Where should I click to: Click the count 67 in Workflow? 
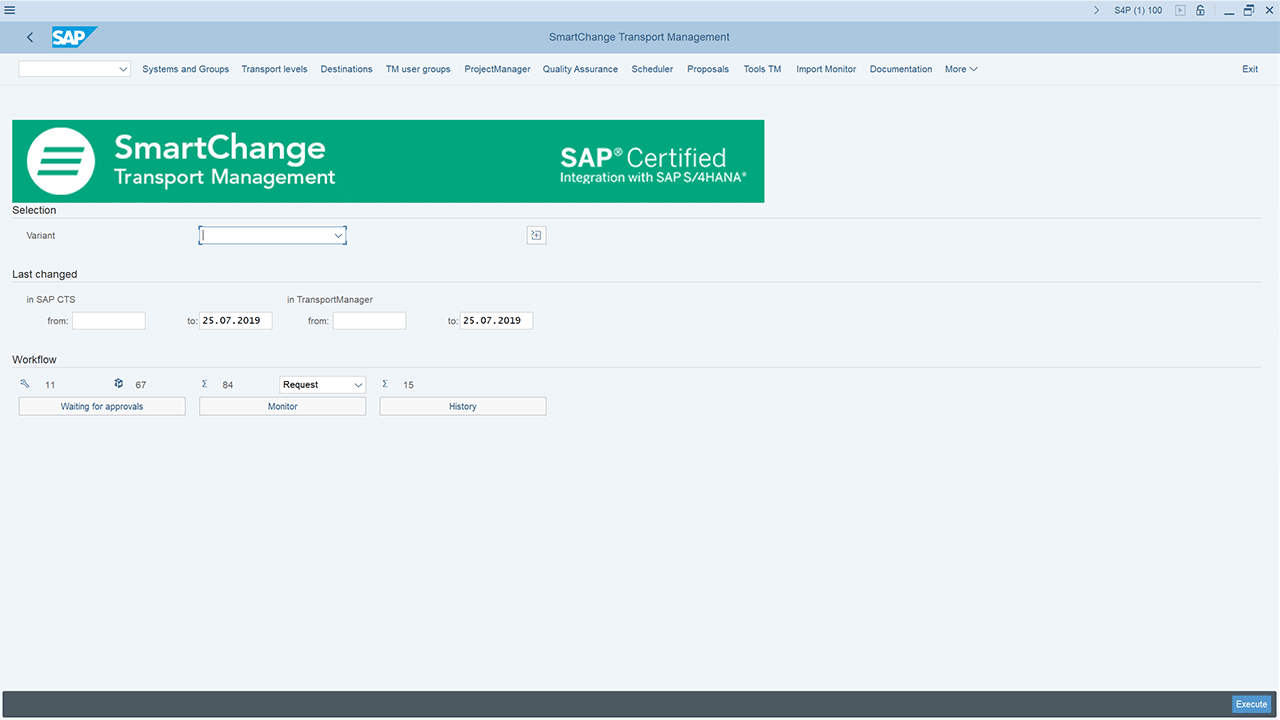(x=141, y=385)
